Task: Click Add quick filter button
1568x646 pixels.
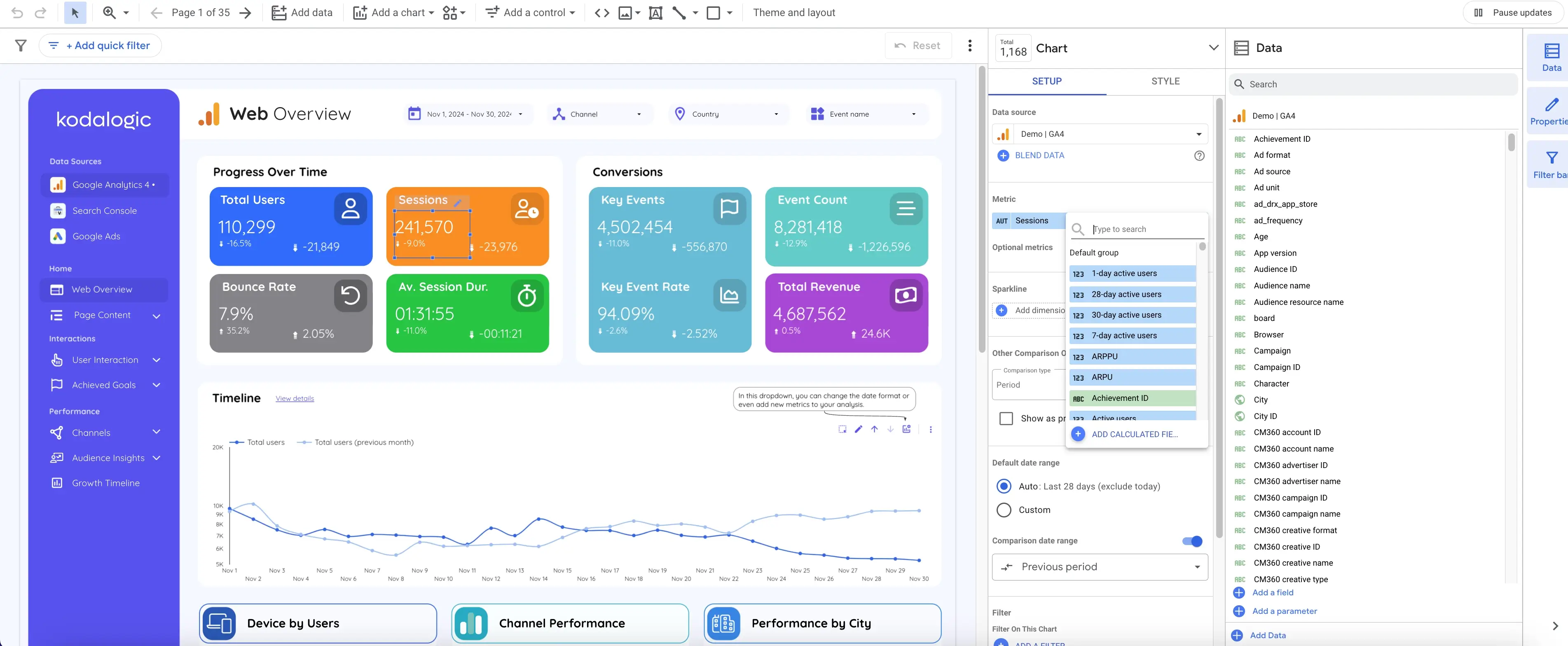Action: point(101,46)
